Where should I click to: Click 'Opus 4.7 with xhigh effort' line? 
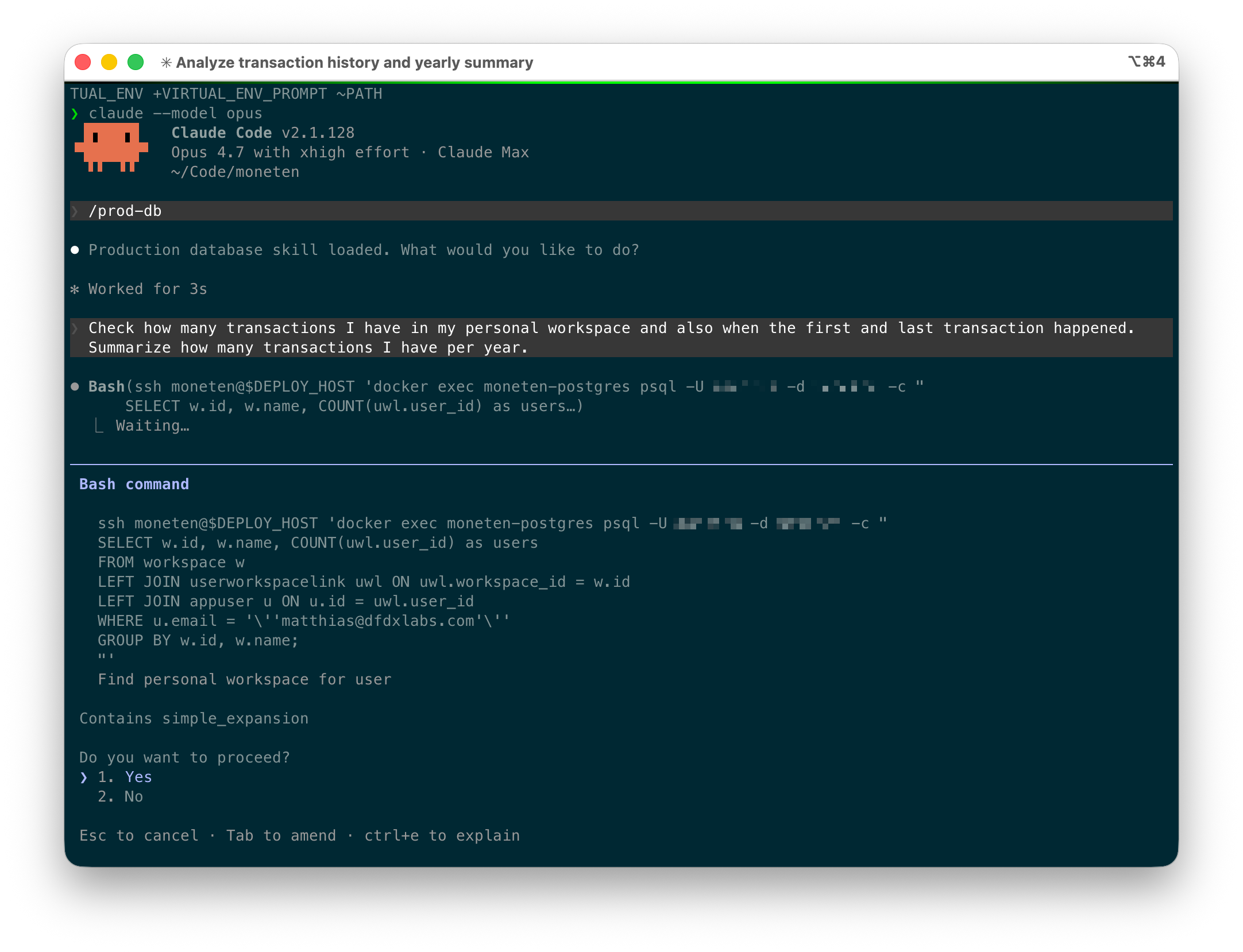coord(290,152)
